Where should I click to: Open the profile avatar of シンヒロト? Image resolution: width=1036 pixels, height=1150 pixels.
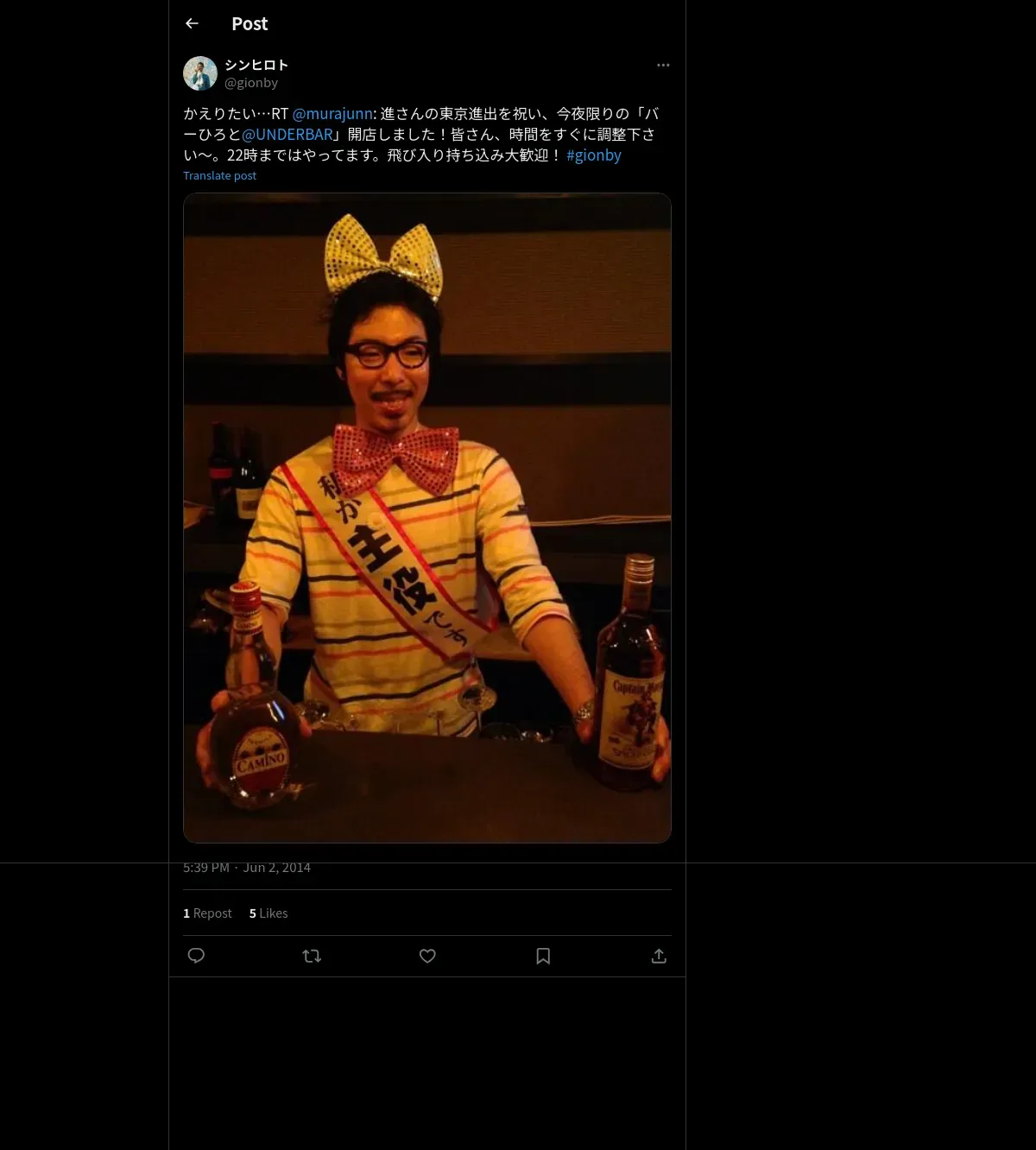point(200,73)
